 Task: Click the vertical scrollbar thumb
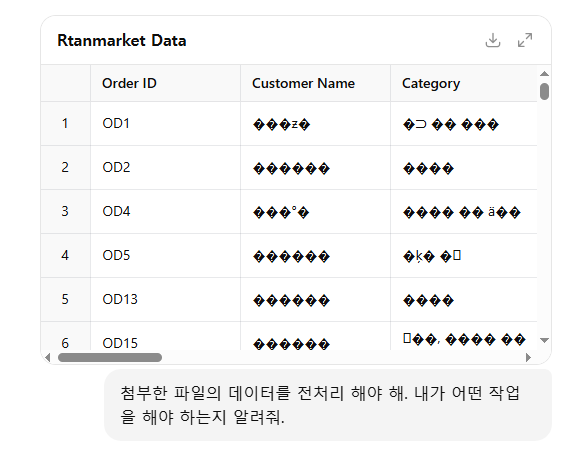tap(544, 91)
